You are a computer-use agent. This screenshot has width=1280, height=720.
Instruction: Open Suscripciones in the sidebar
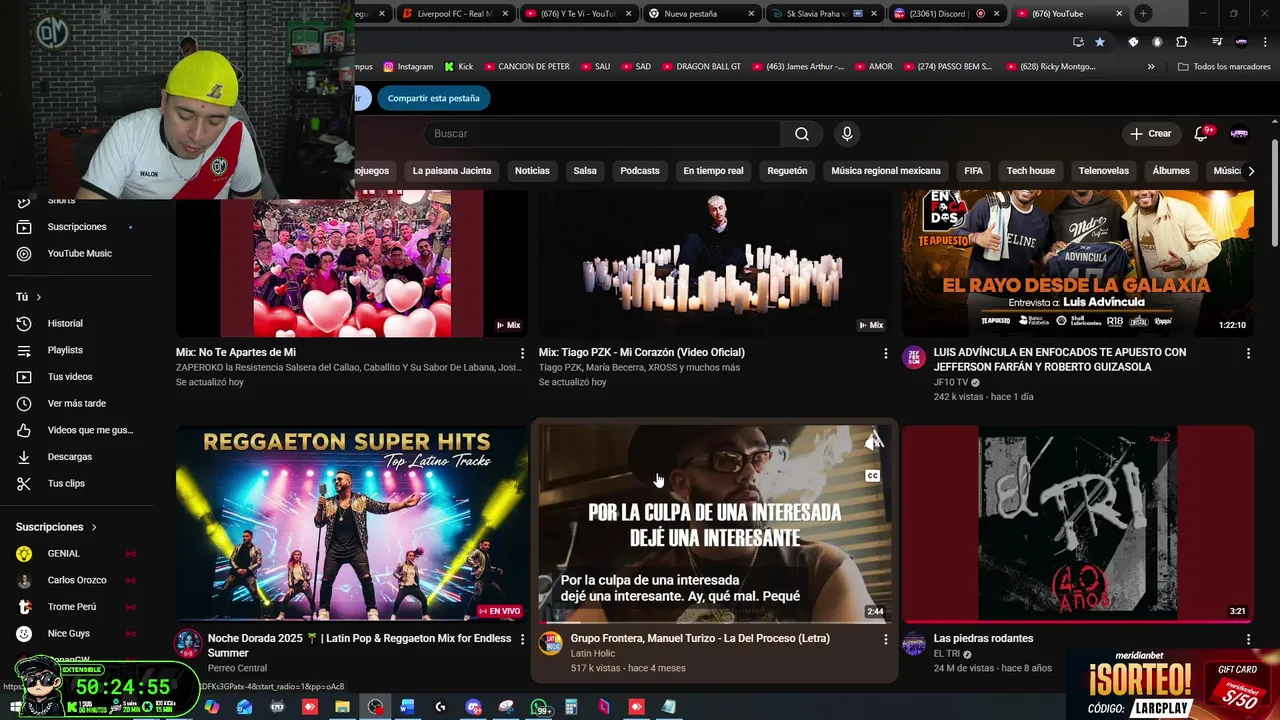coord(76,227)
